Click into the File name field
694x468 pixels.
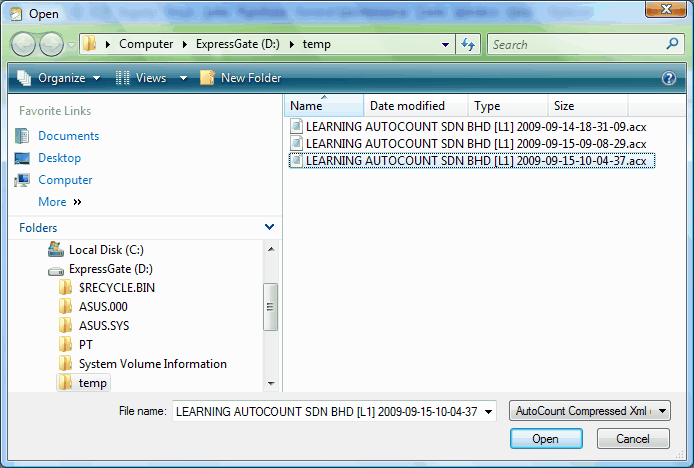[328, 412]
